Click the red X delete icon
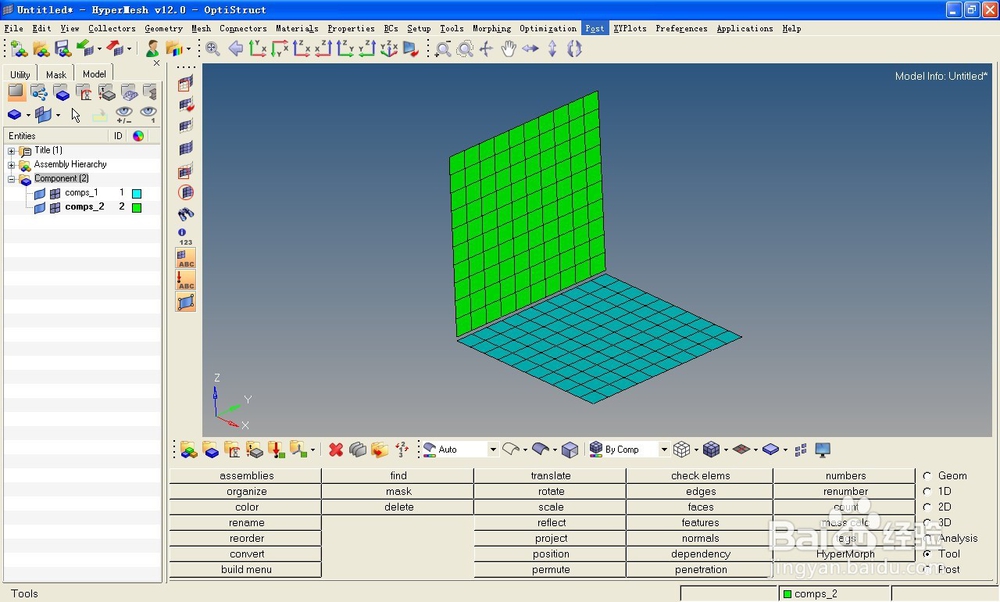This screenshot has width=1000, height=602. click(336, 450)
